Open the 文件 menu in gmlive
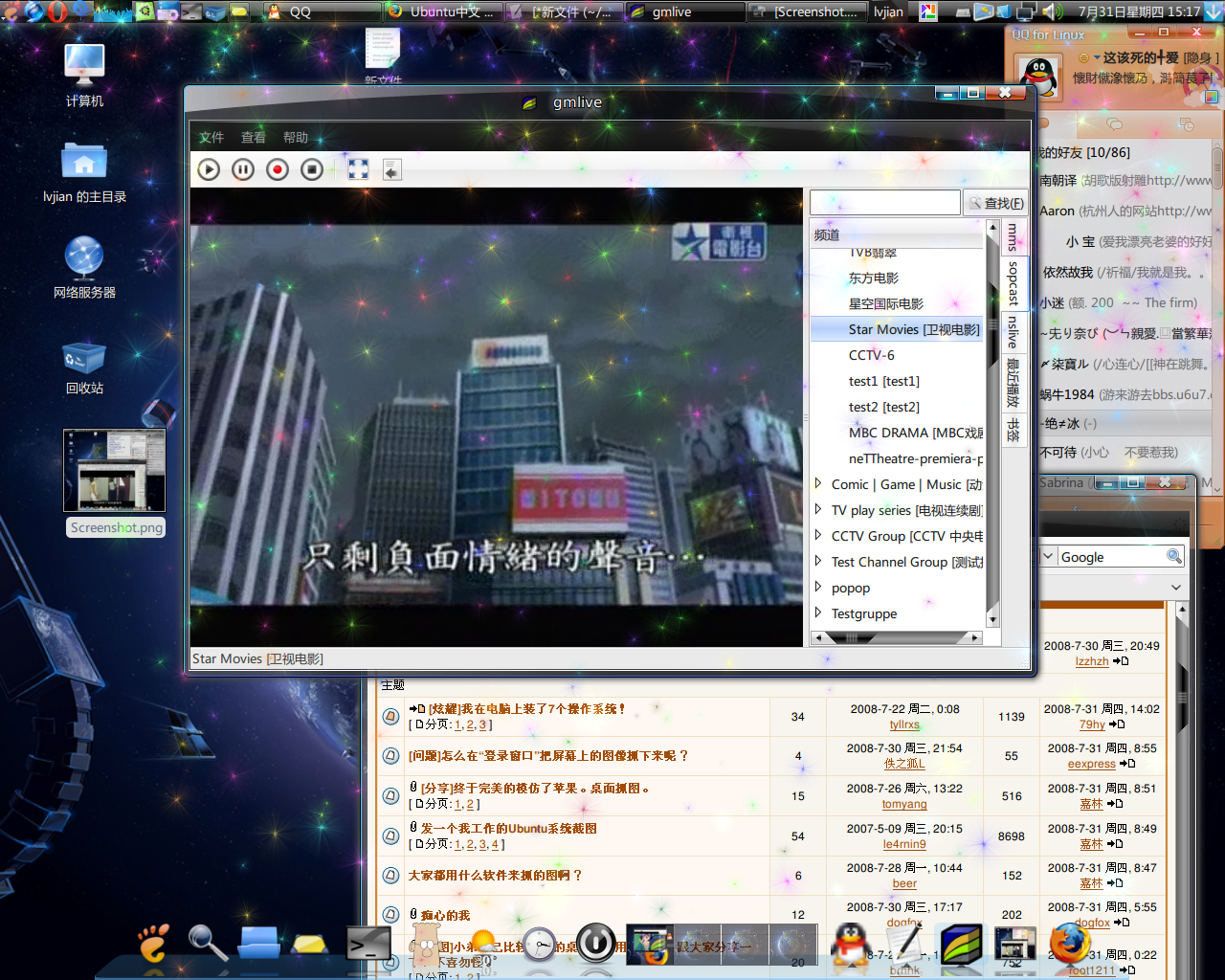Viewport: 1225px width, 980px height. tap(212, 138)
